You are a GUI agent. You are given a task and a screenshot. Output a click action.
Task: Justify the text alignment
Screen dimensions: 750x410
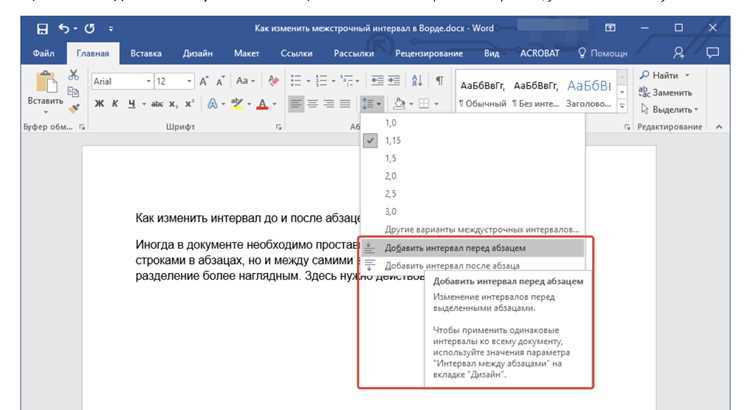(345, 104)
